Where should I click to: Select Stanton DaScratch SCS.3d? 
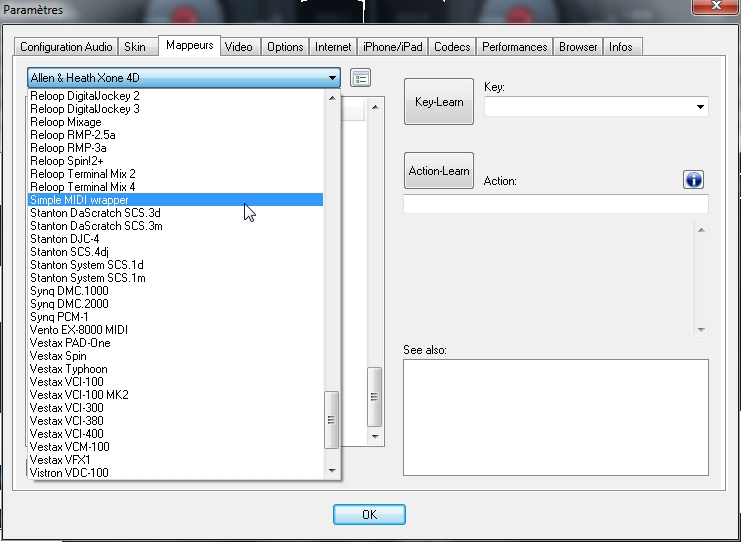(x=175, y=213)
